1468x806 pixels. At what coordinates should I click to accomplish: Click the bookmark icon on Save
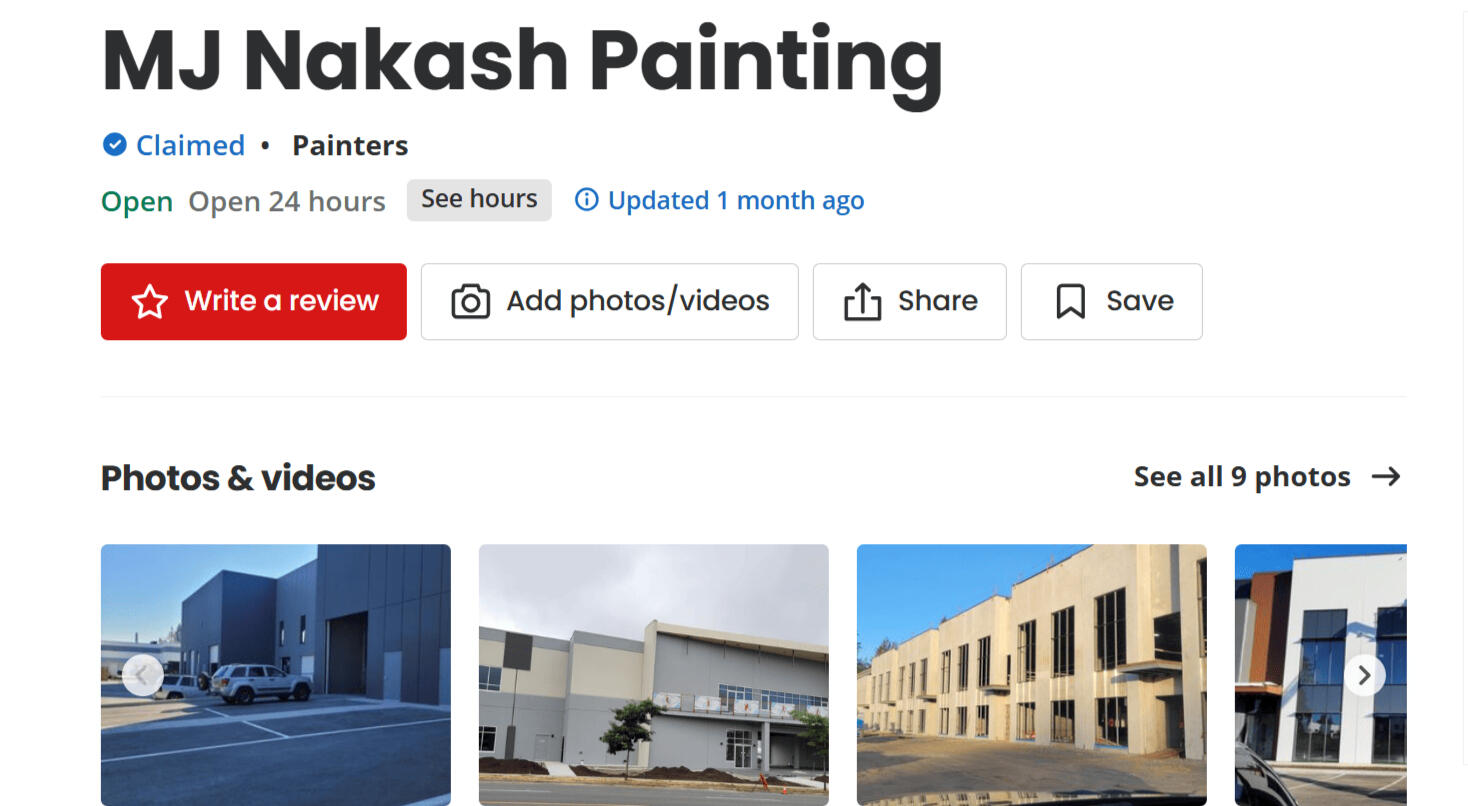click(x=1070, y=301)
